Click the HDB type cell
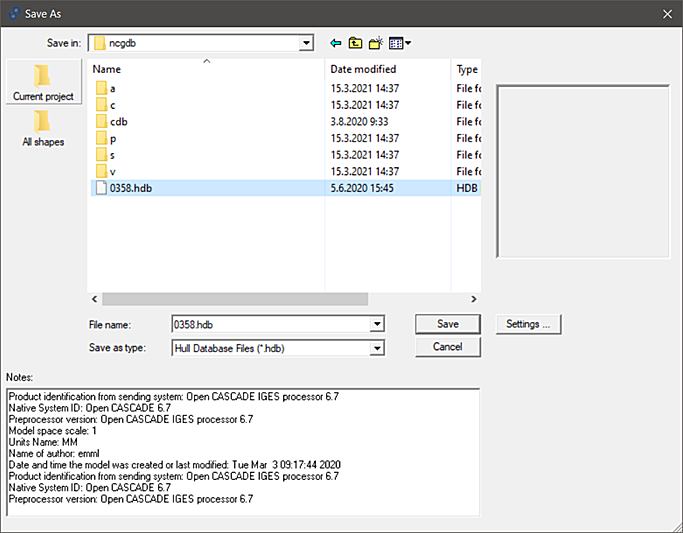The width and height of the screenshot is (683, 533). pyautogui.click(x=467, y=188)
